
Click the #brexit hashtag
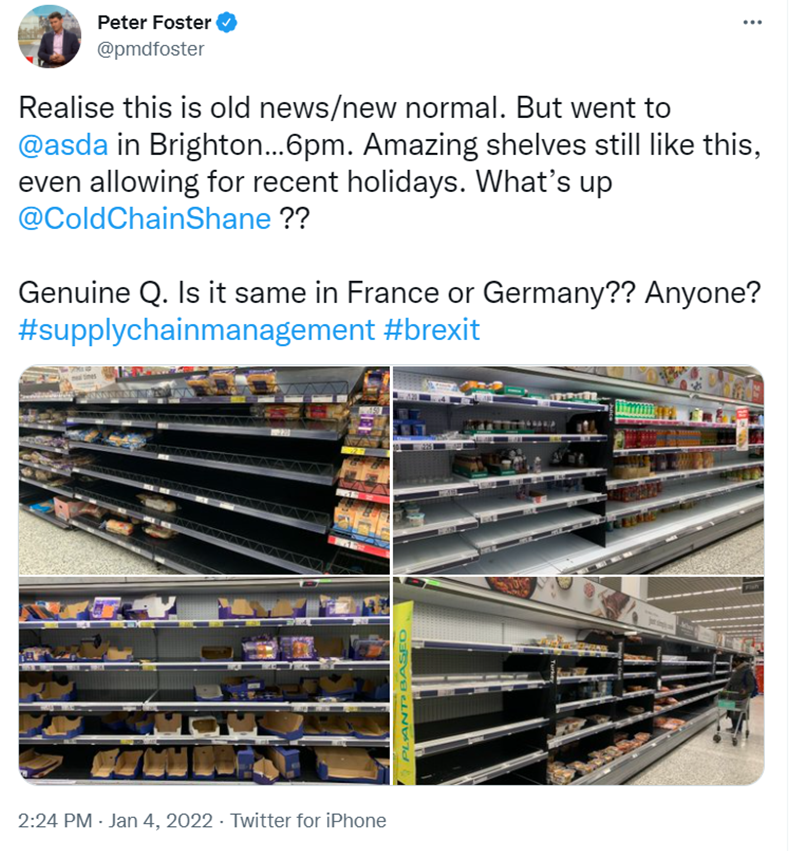pyautogui.click(x=432, y=330)
